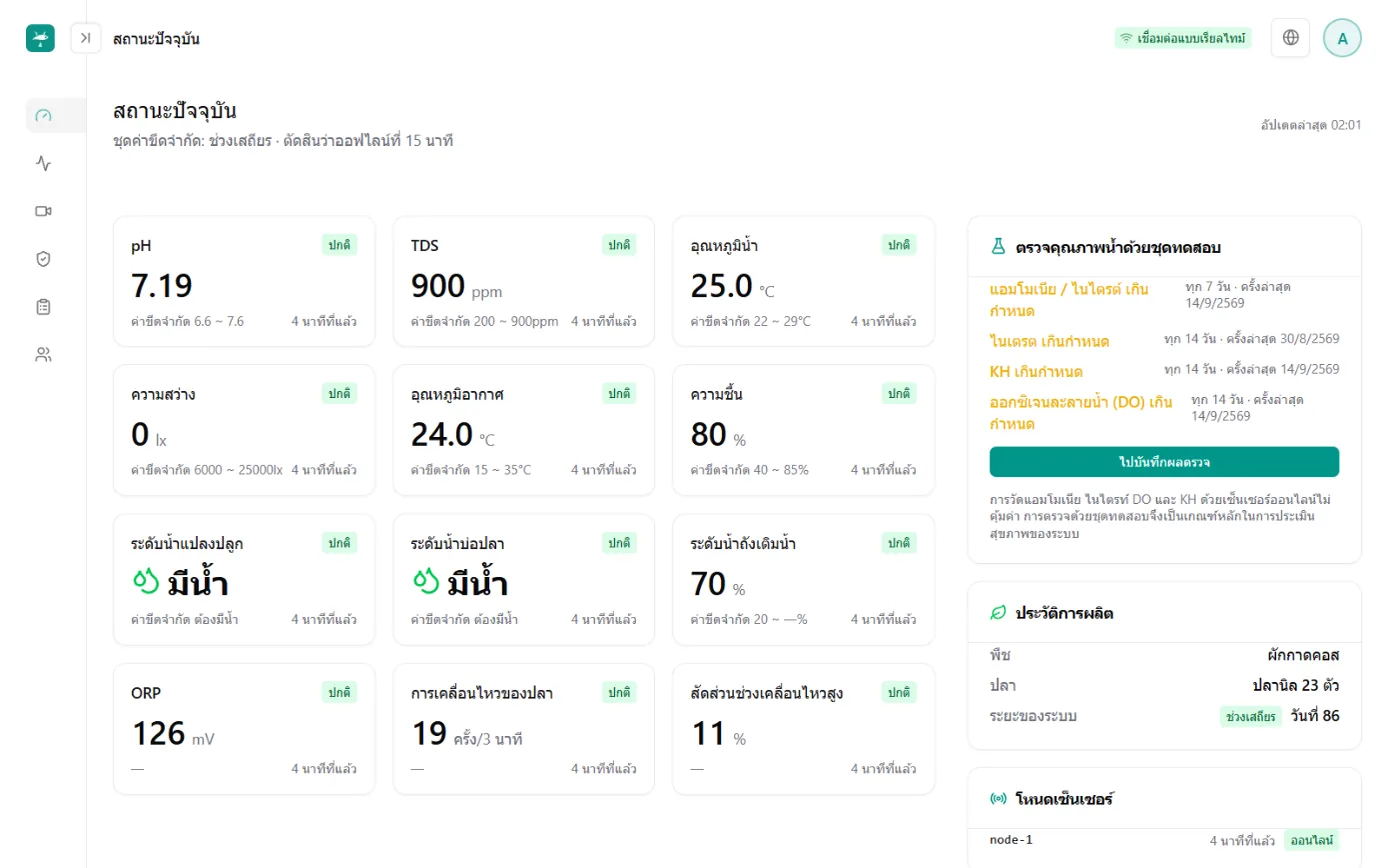Click the wifi realtime connection badge
Viewport: 1388px width, 868px height.
pos(1183,38)
